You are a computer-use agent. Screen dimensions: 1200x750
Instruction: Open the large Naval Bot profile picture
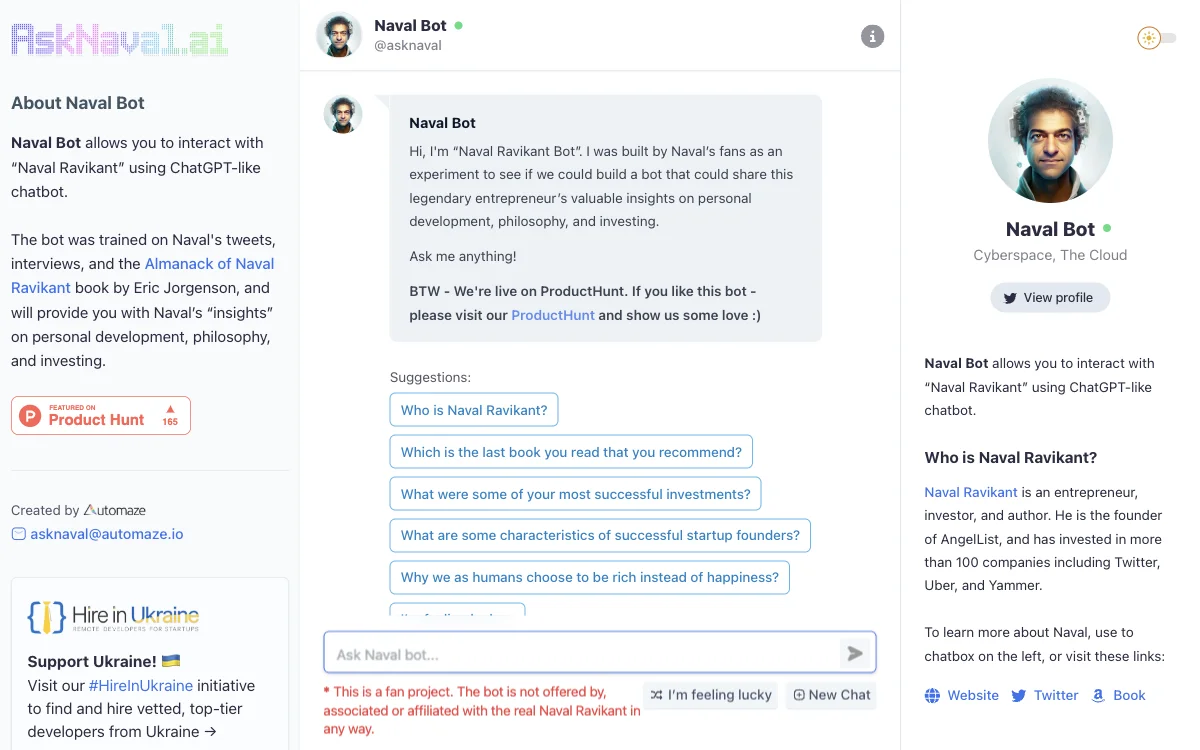[1050, 141]
